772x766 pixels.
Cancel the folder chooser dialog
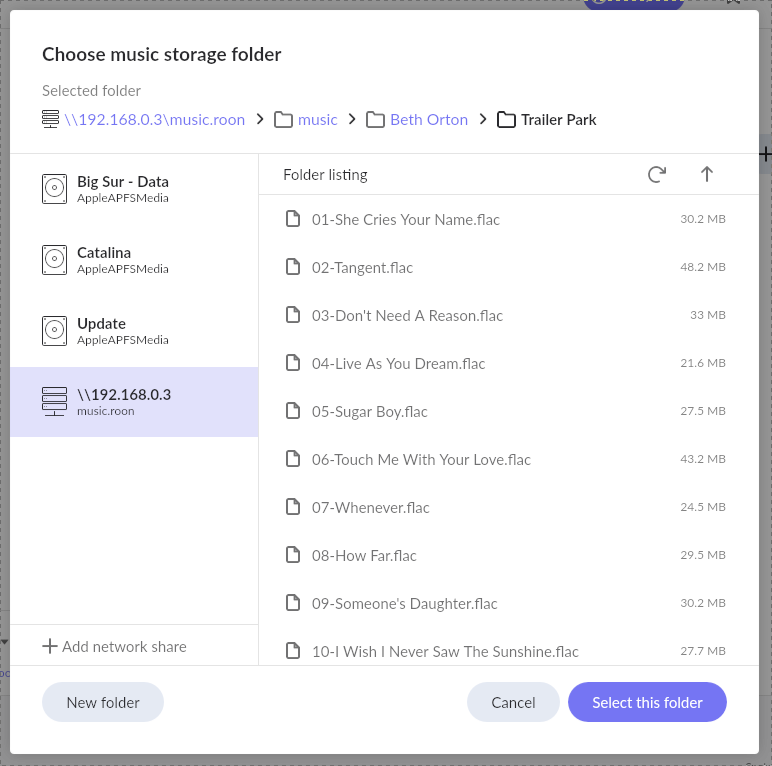tap(513, 702)
